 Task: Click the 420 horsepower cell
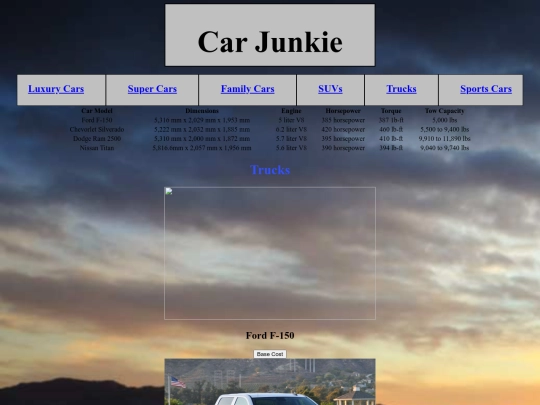[343, 129]
